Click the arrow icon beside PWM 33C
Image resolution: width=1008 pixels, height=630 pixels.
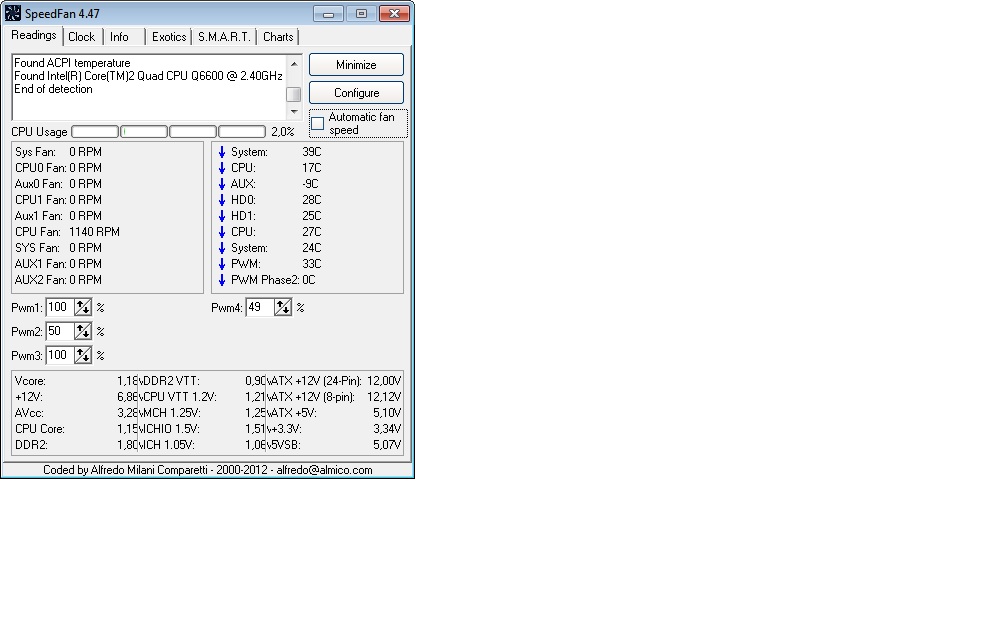pos(222,264)
